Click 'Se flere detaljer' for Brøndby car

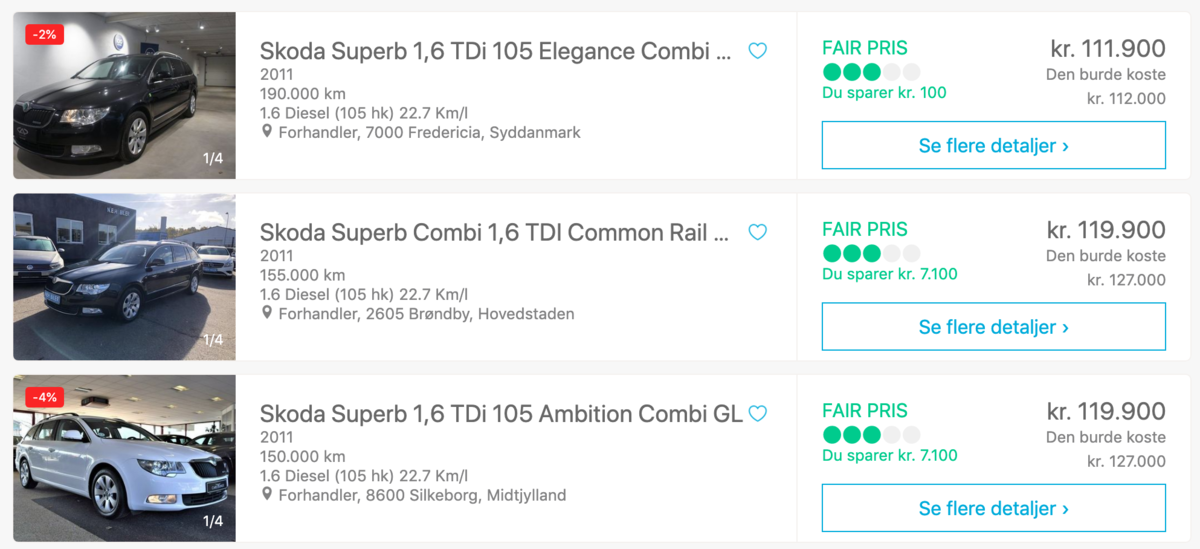point(993,327)
